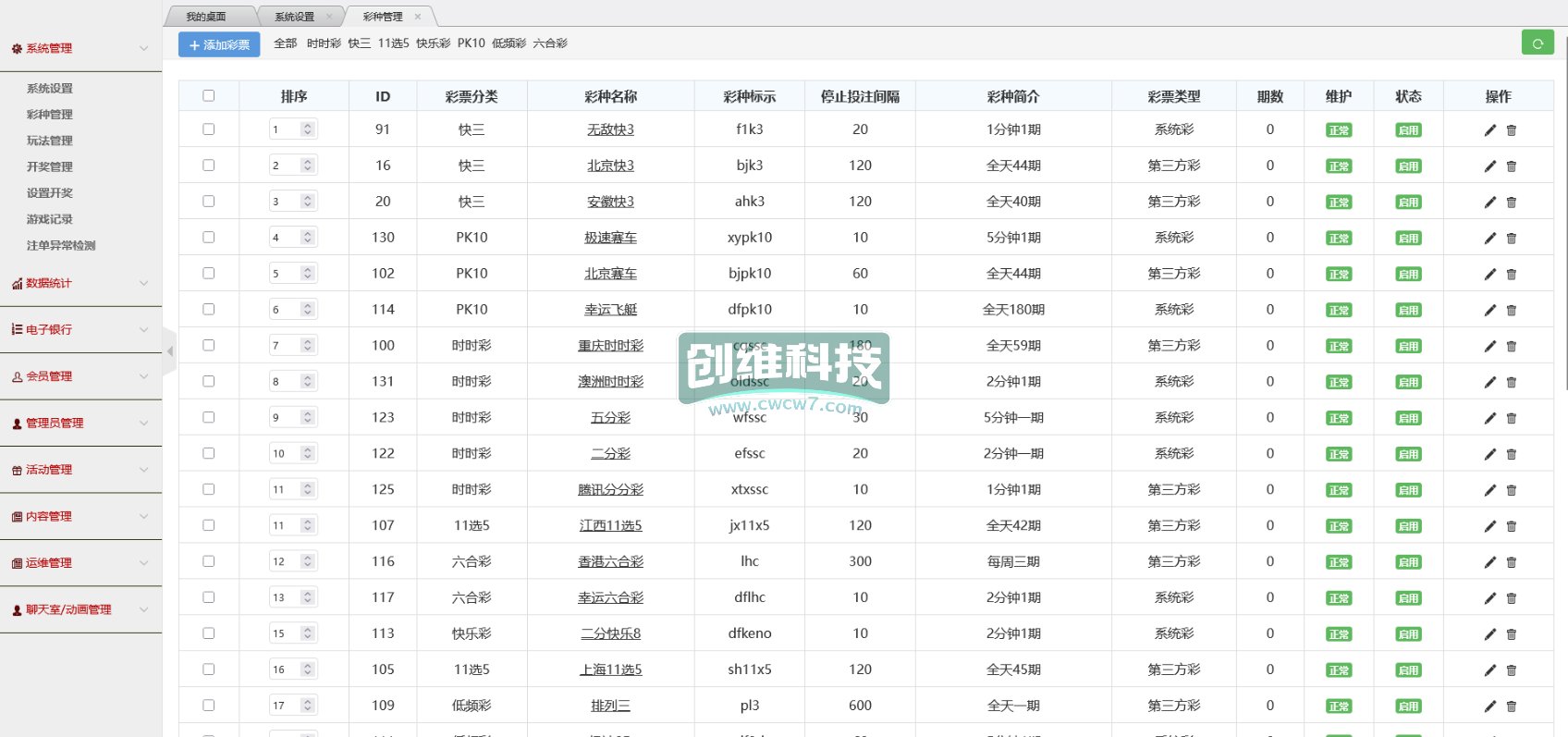1568x737 pixels.
Task: Open the 开奖管理 sidebar link
Action: coord(50,166)
